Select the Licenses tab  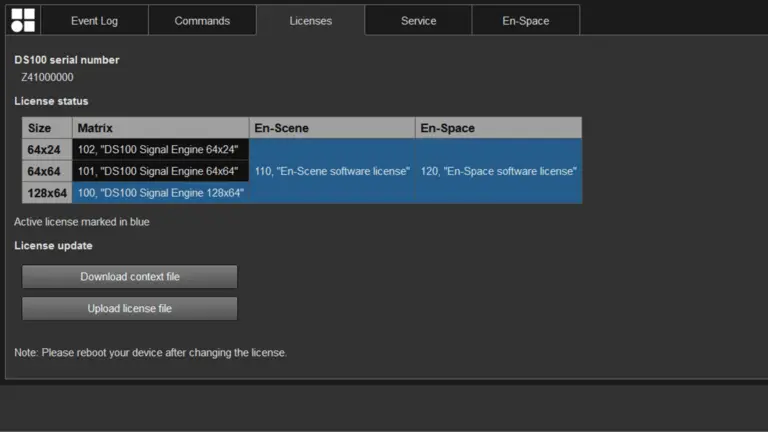311,21
